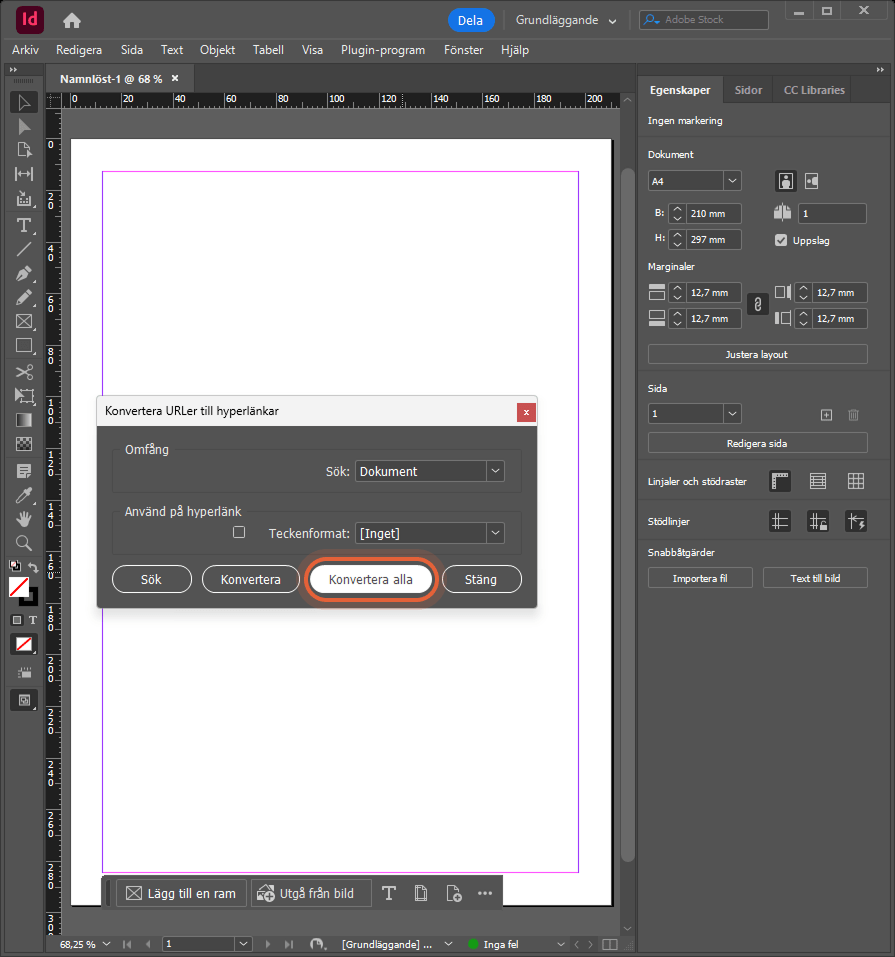Click Lägg till en ram button

[x=181, y=894]
